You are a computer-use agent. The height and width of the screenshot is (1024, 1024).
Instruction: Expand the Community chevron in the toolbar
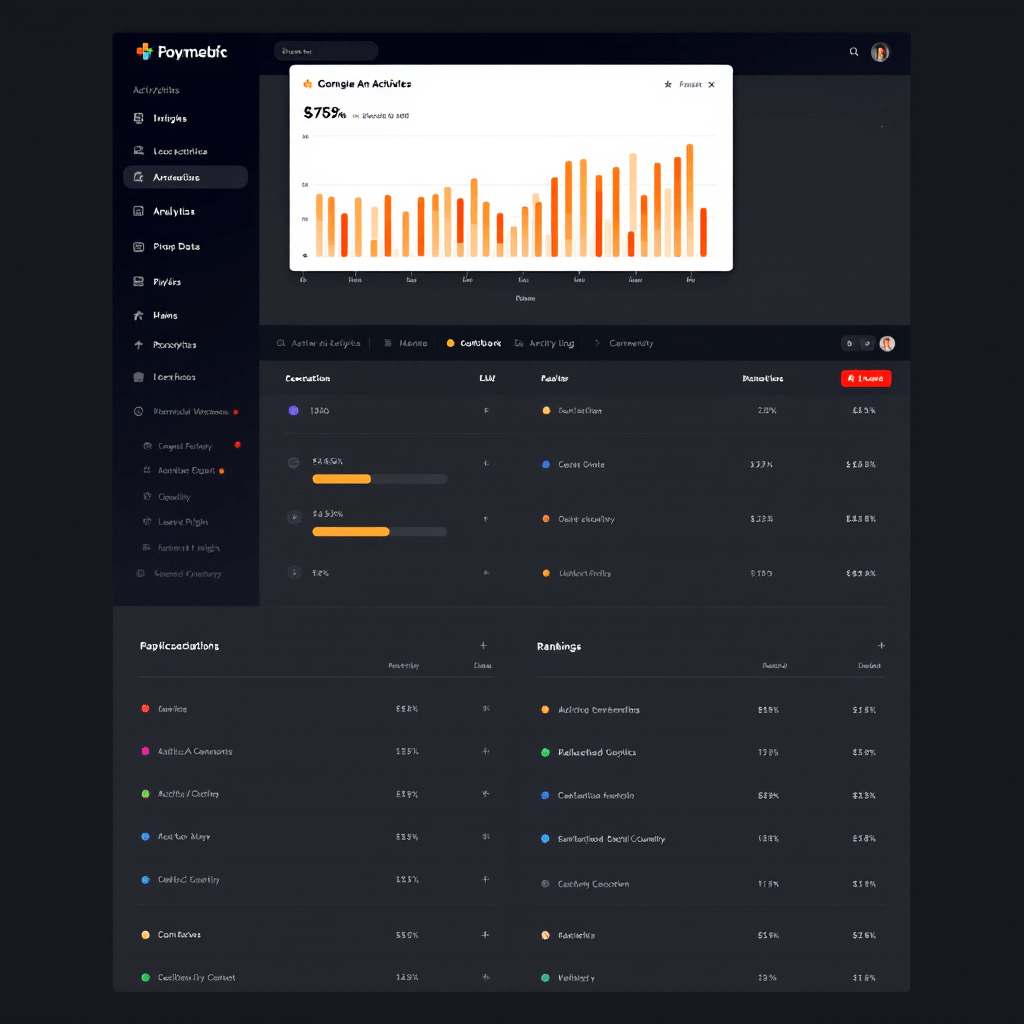(597, 343)
